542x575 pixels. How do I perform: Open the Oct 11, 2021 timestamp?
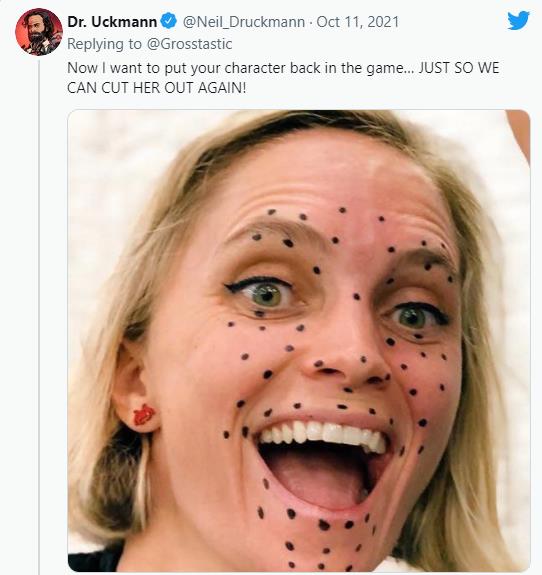click(358, 22)
